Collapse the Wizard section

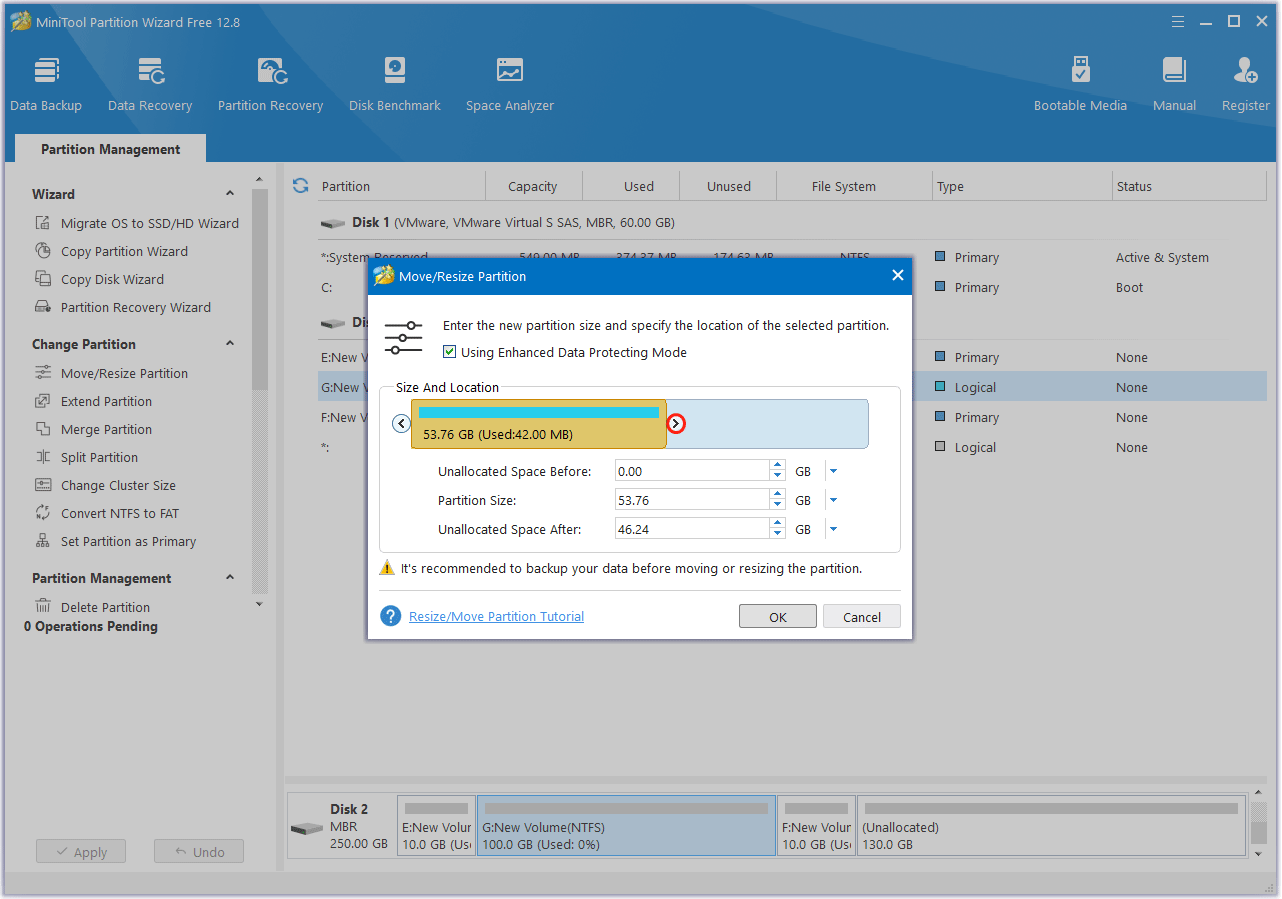pos(230,194)
